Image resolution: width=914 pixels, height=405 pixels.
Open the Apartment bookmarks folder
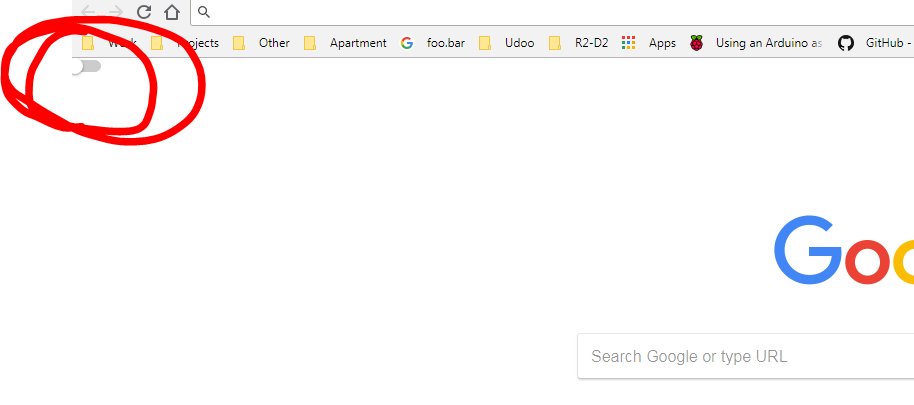(x=345, y=43)
